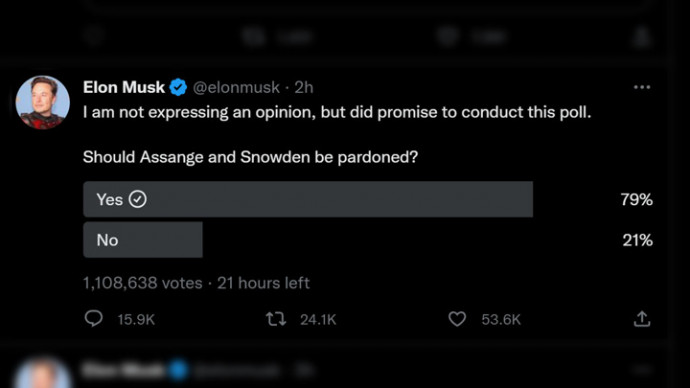Open the 2h timestamp link
The height and width of the screenshot is (388, 690).
304,88
